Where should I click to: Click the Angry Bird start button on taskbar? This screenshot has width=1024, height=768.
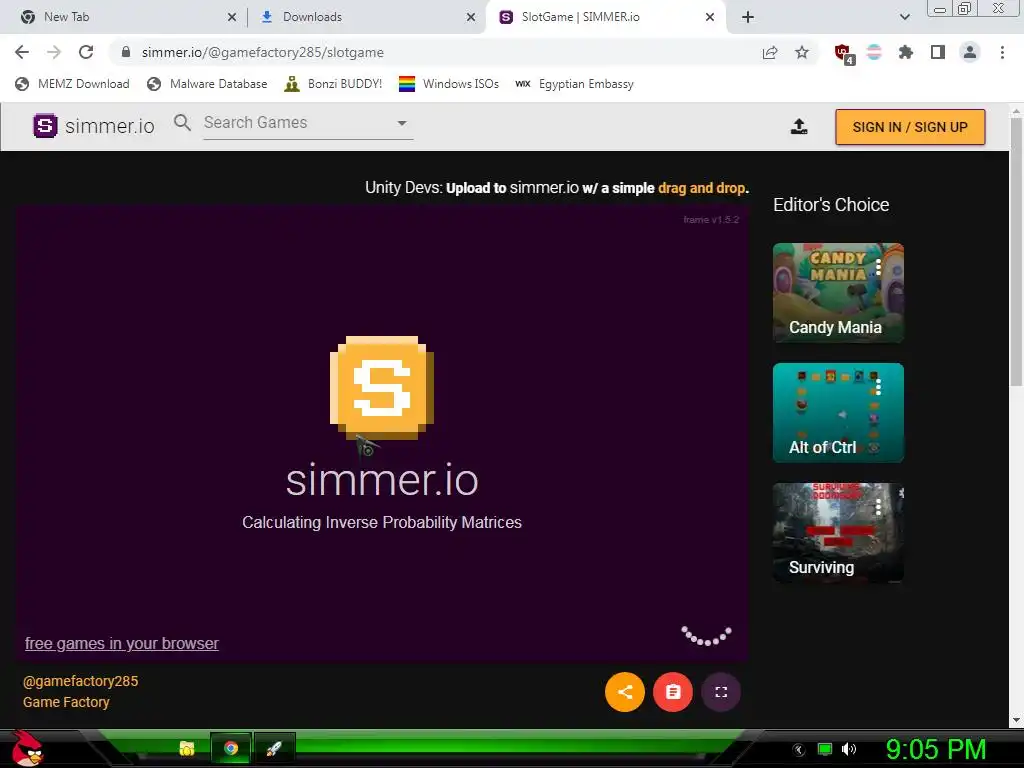[x=27, y=748]
